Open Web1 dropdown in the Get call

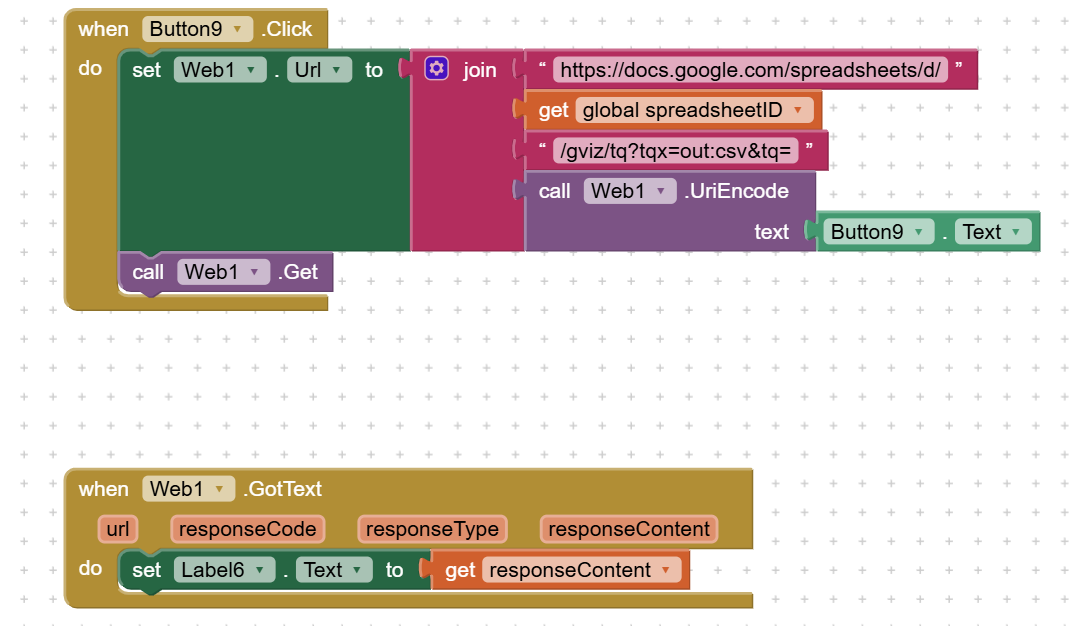tap(224, 272)
